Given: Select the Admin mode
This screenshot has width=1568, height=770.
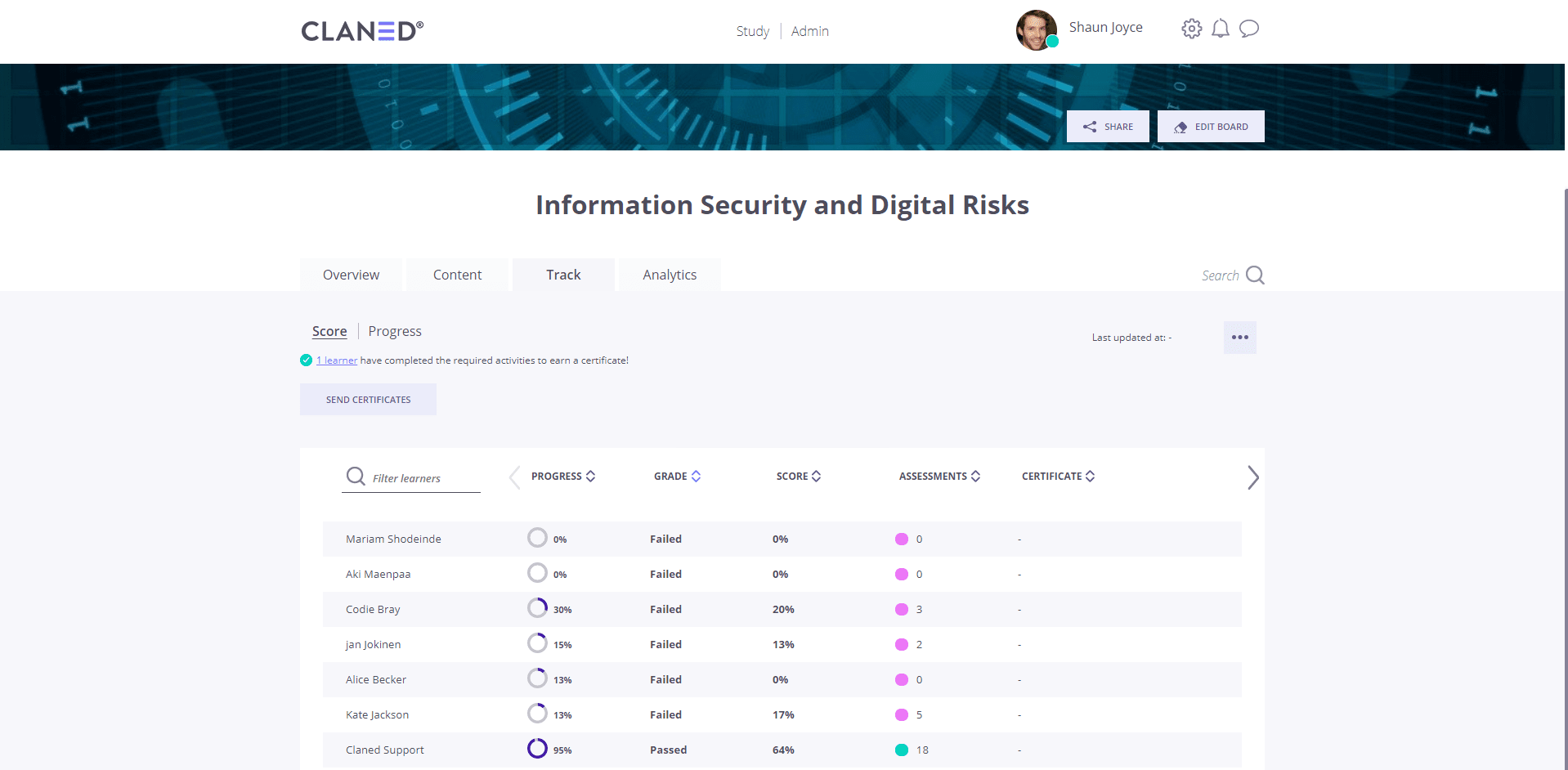Looking at the screenshot, I should [809, 31].
